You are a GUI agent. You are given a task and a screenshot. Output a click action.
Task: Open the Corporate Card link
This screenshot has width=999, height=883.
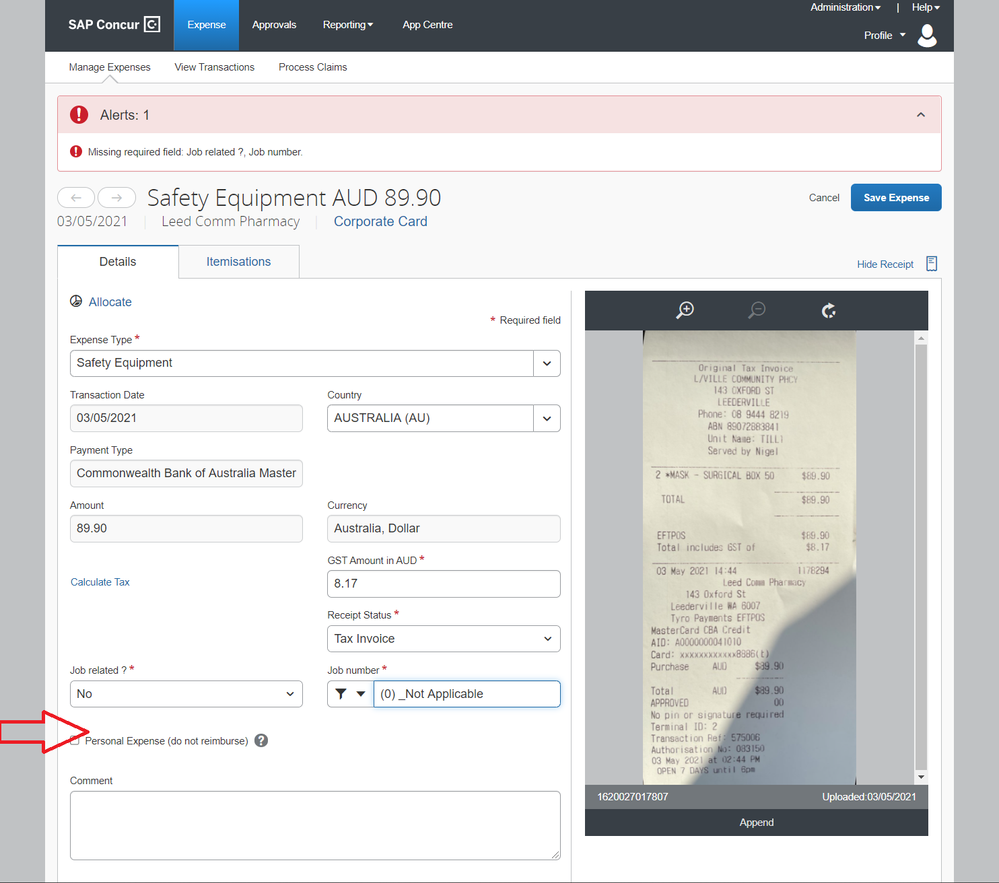pos(380,221)
